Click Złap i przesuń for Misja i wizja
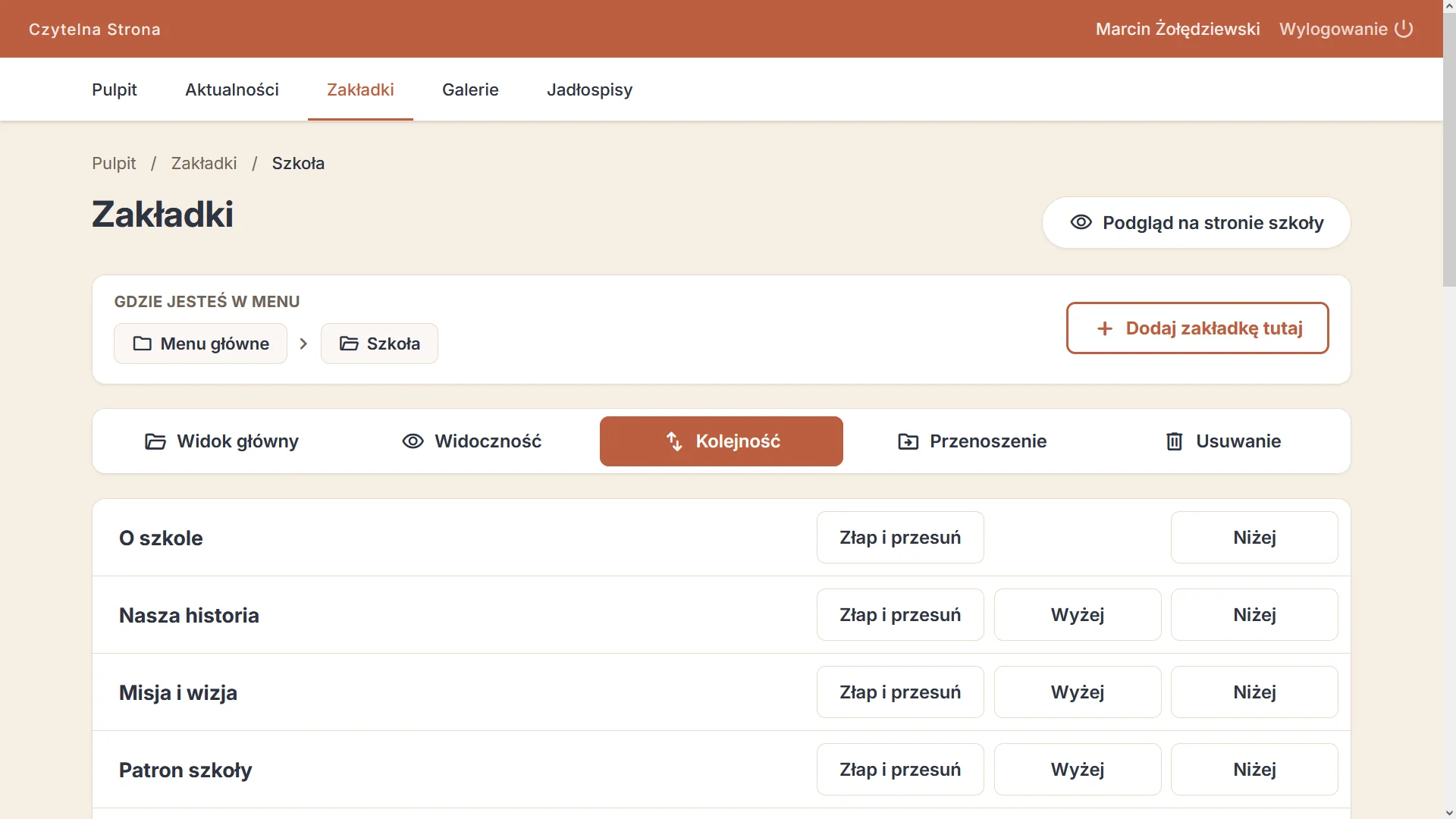 click(x=900, y=692)
